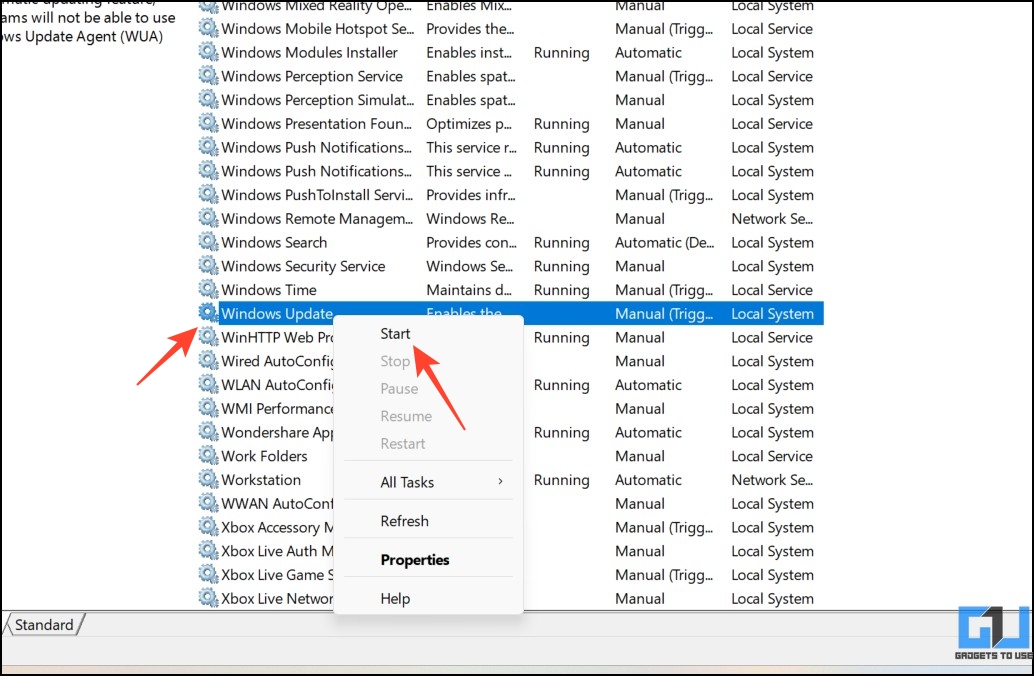Click the gear icon for Windows Modules Installer
The image size is (1034, 676).
[208, 51]
